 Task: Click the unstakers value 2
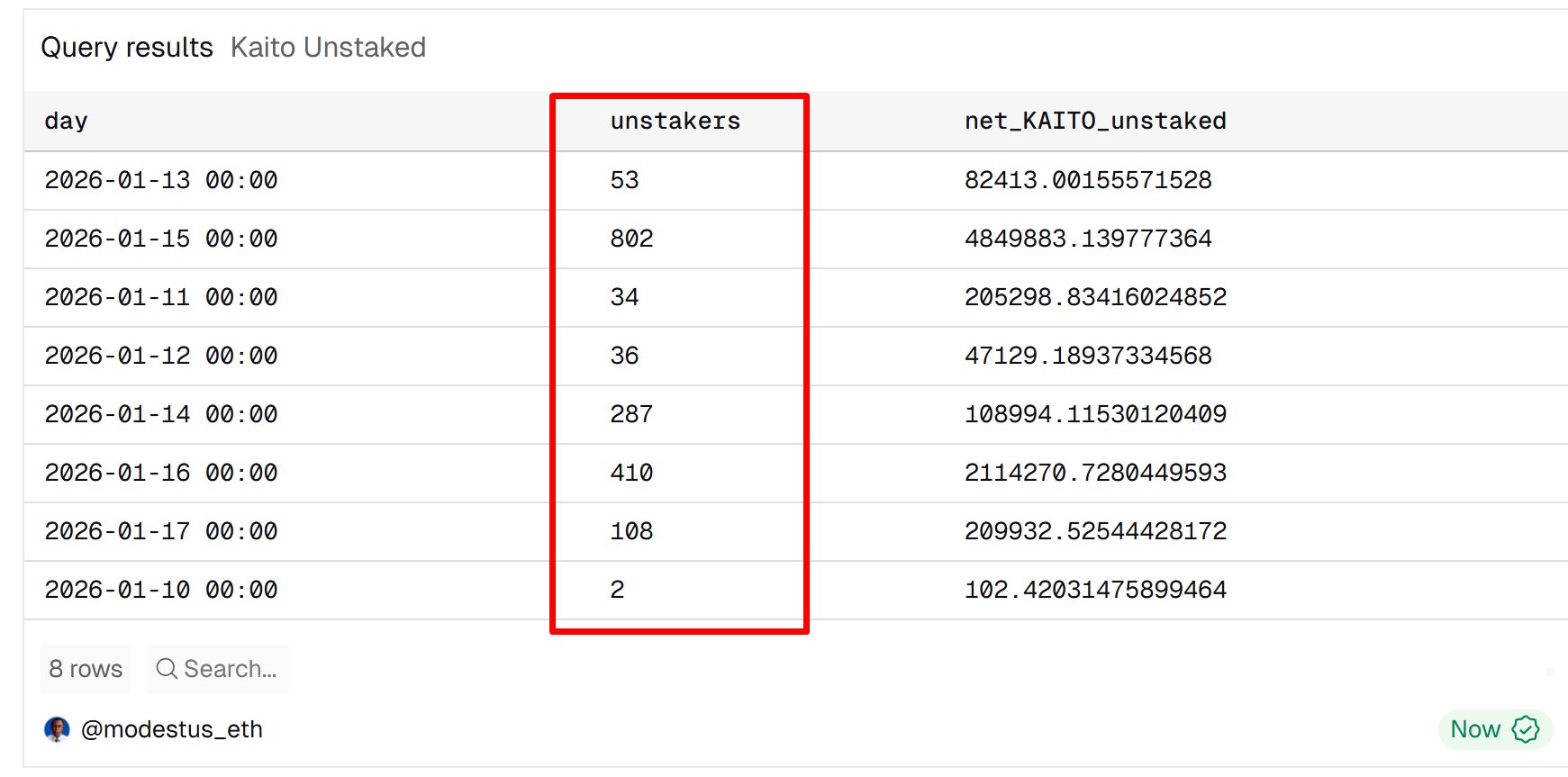pos(617,590)
